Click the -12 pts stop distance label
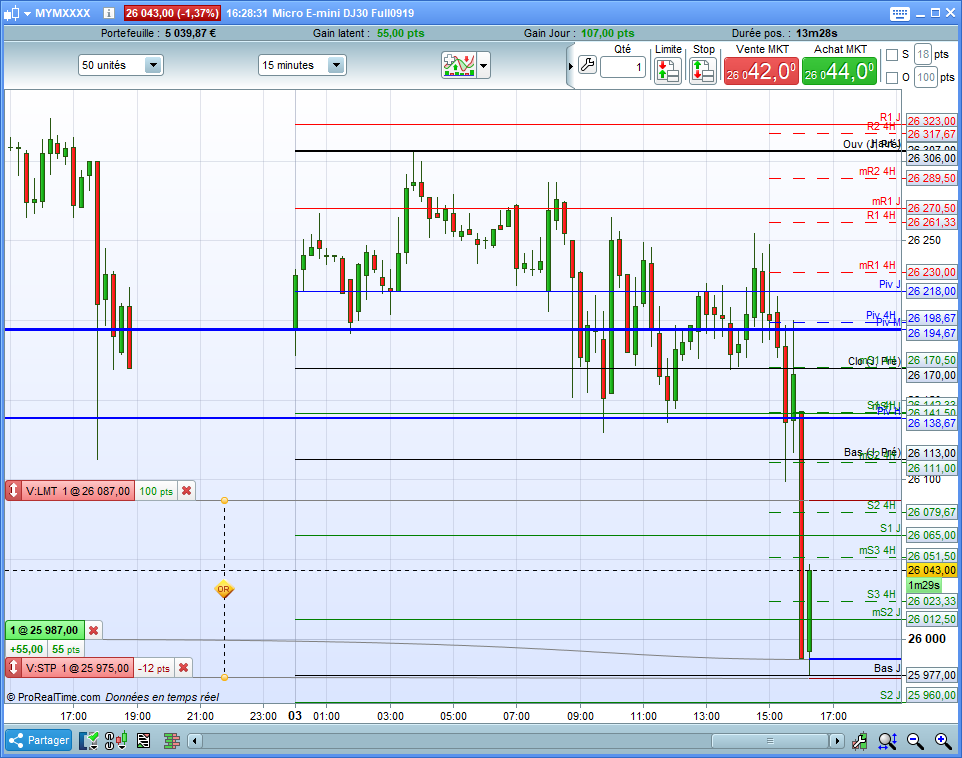Image resolution: width=962 pixels, height=758 pixels. point(153,668)
